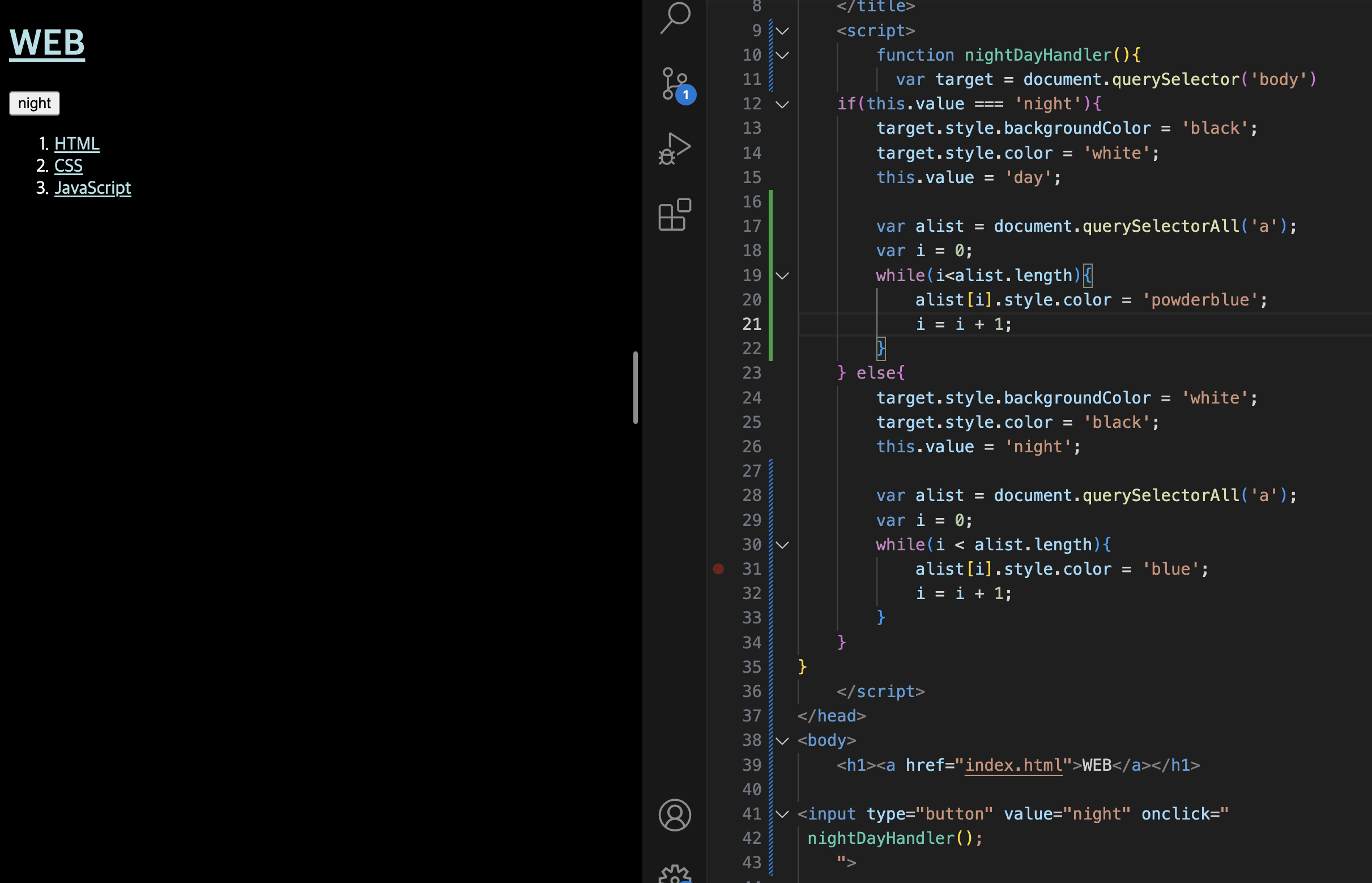This screenshot has width=1372, height=883.
Task: Click the browser pane vertical scrollbar thumb
Action: click(635, 388)
